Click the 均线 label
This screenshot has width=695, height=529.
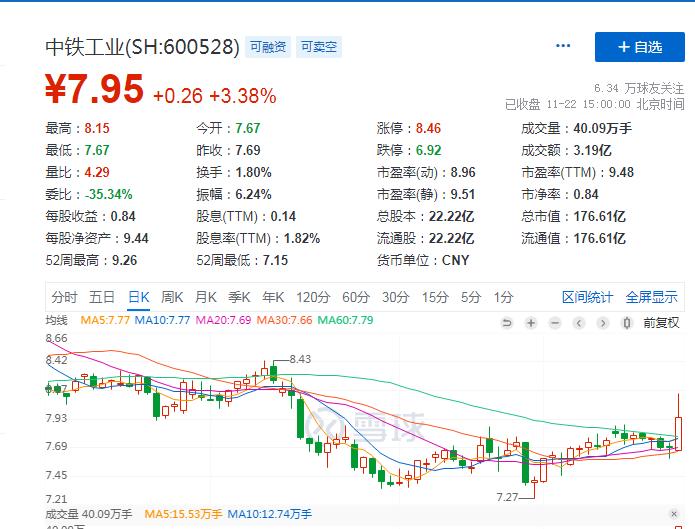point(56,320)
